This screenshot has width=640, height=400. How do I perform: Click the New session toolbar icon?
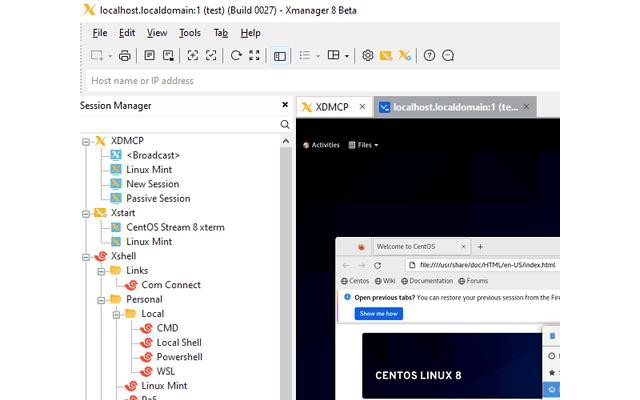coord(97,55)
